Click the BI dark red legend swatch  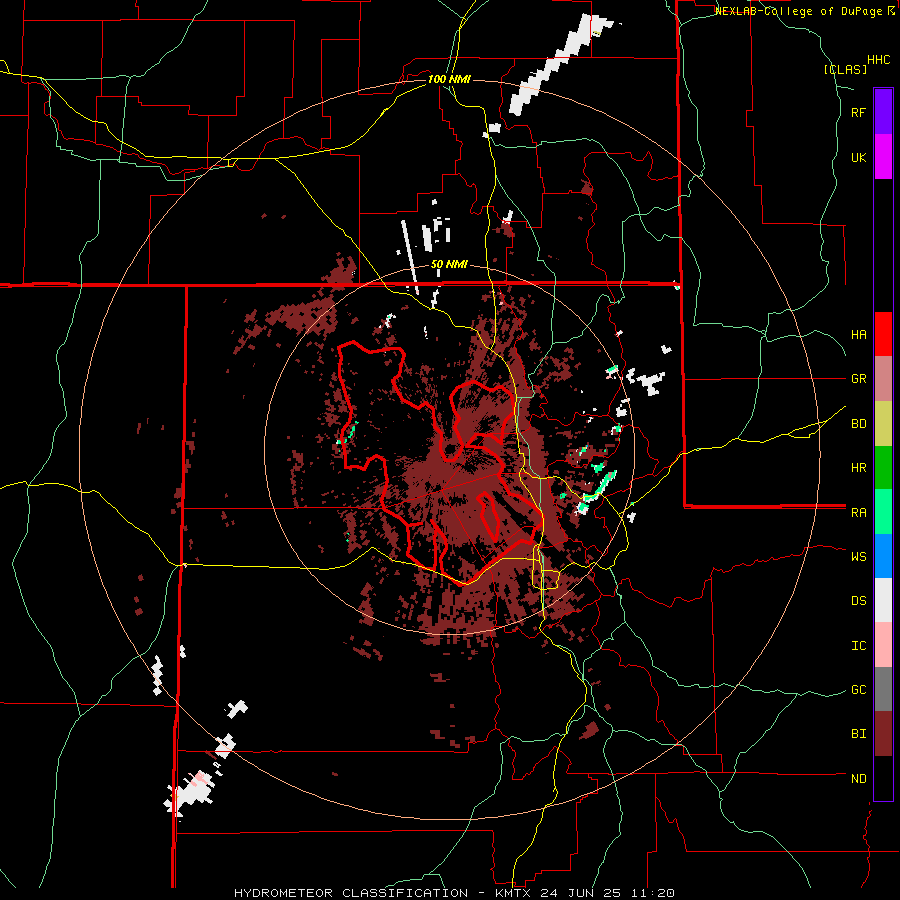883,734
